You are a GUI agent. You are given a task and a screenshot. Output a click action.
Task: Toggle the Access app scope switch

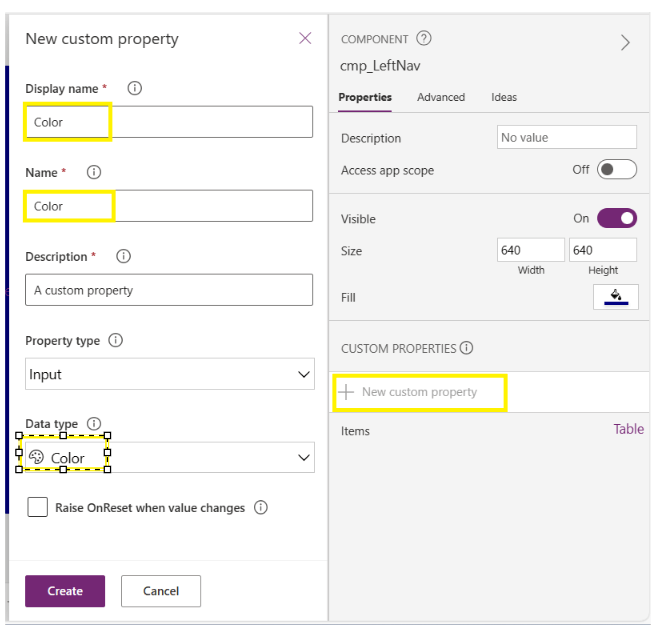coord(617,170)
